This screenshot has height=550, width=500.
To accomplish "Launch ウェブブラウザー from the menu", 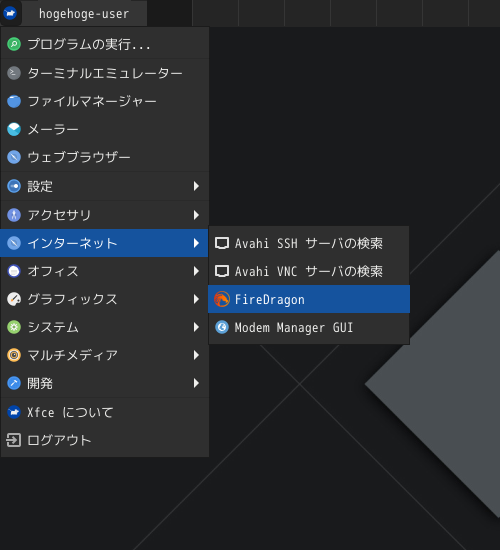I will click(x=105, y=157).
